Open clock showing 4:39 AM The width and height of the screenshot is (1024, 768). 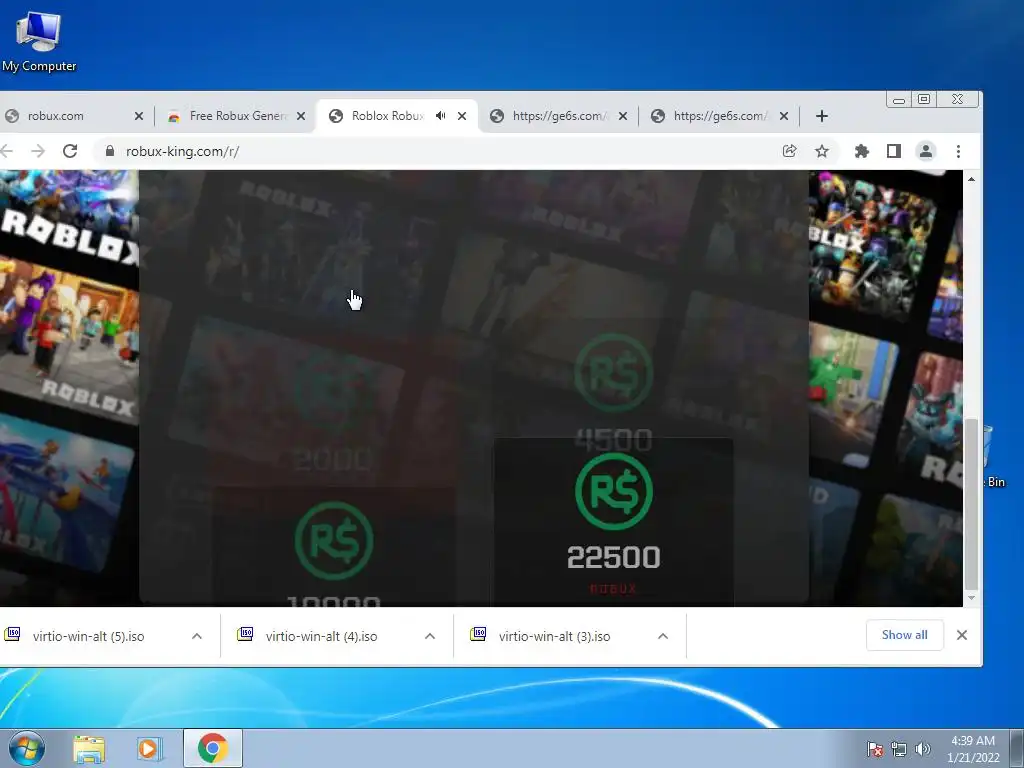click(x=973, y=749)
